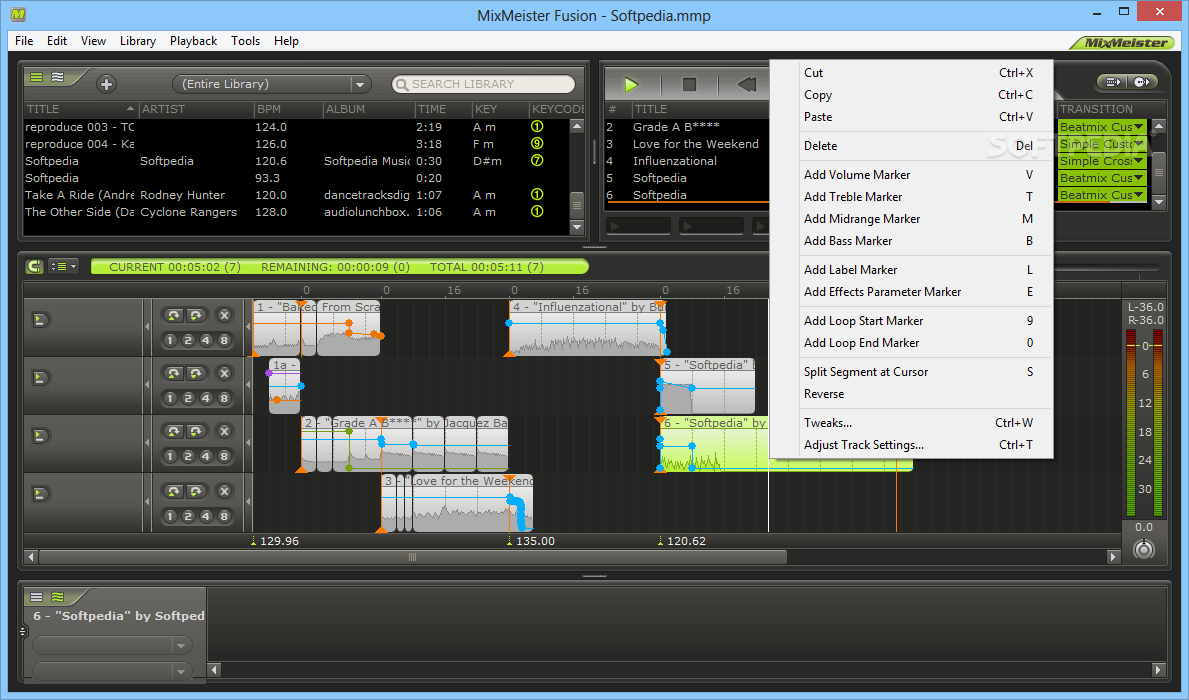Image resolution: width=1189 pixels, height=700 pixels.
Task: Open first effects dropdown in bottom panel
Action: [x=112, y=645]
